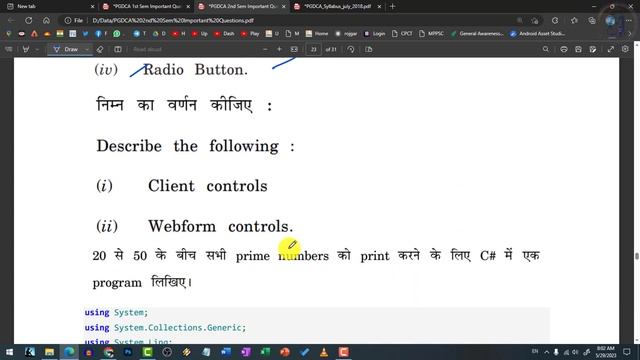Open the Play YouTube bookmark
Viewport: 640px width, 360px height.
pos(250,34)
